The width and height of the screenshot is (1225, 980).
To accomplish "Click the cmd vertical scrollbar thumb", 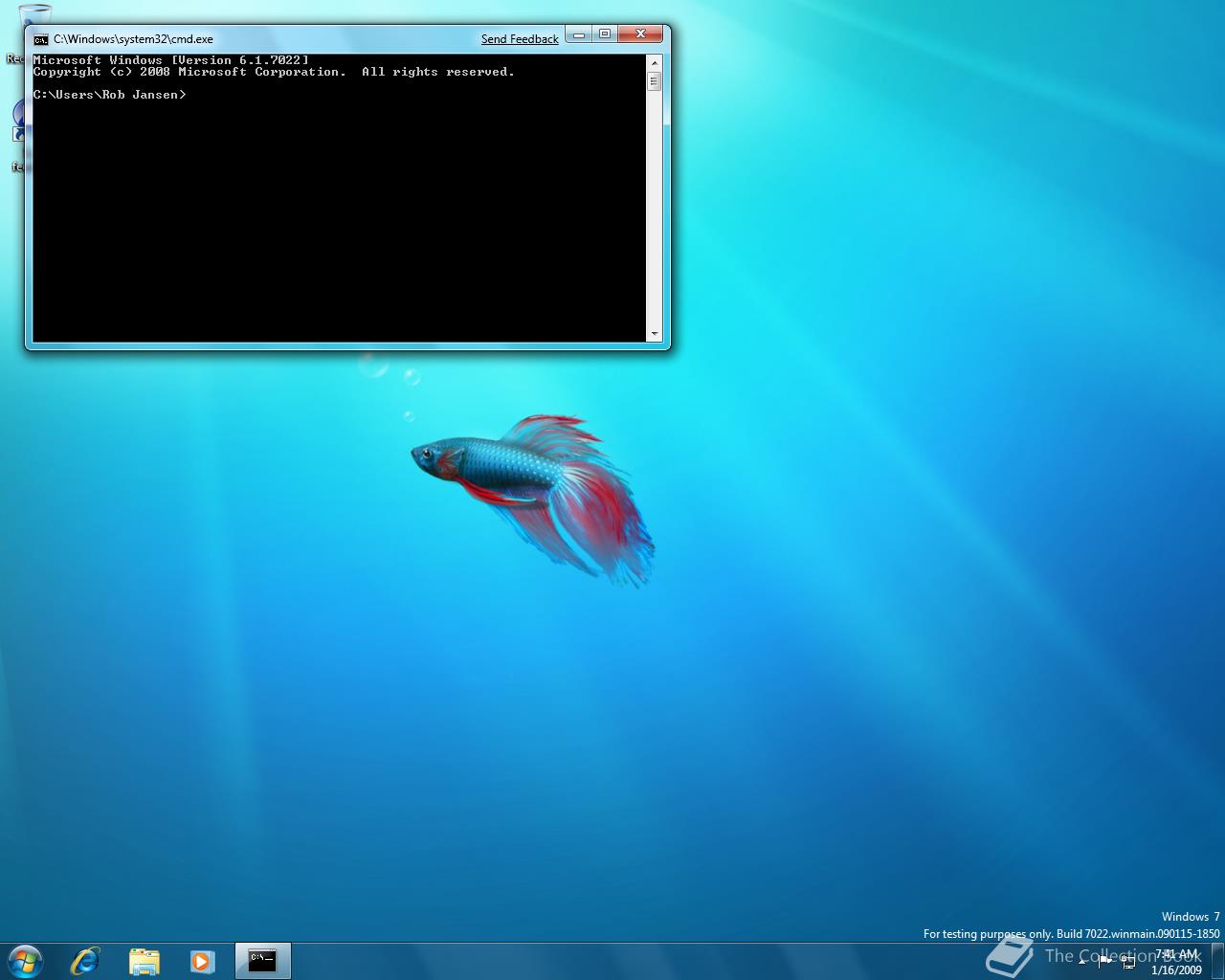I will tap(655, 81).
